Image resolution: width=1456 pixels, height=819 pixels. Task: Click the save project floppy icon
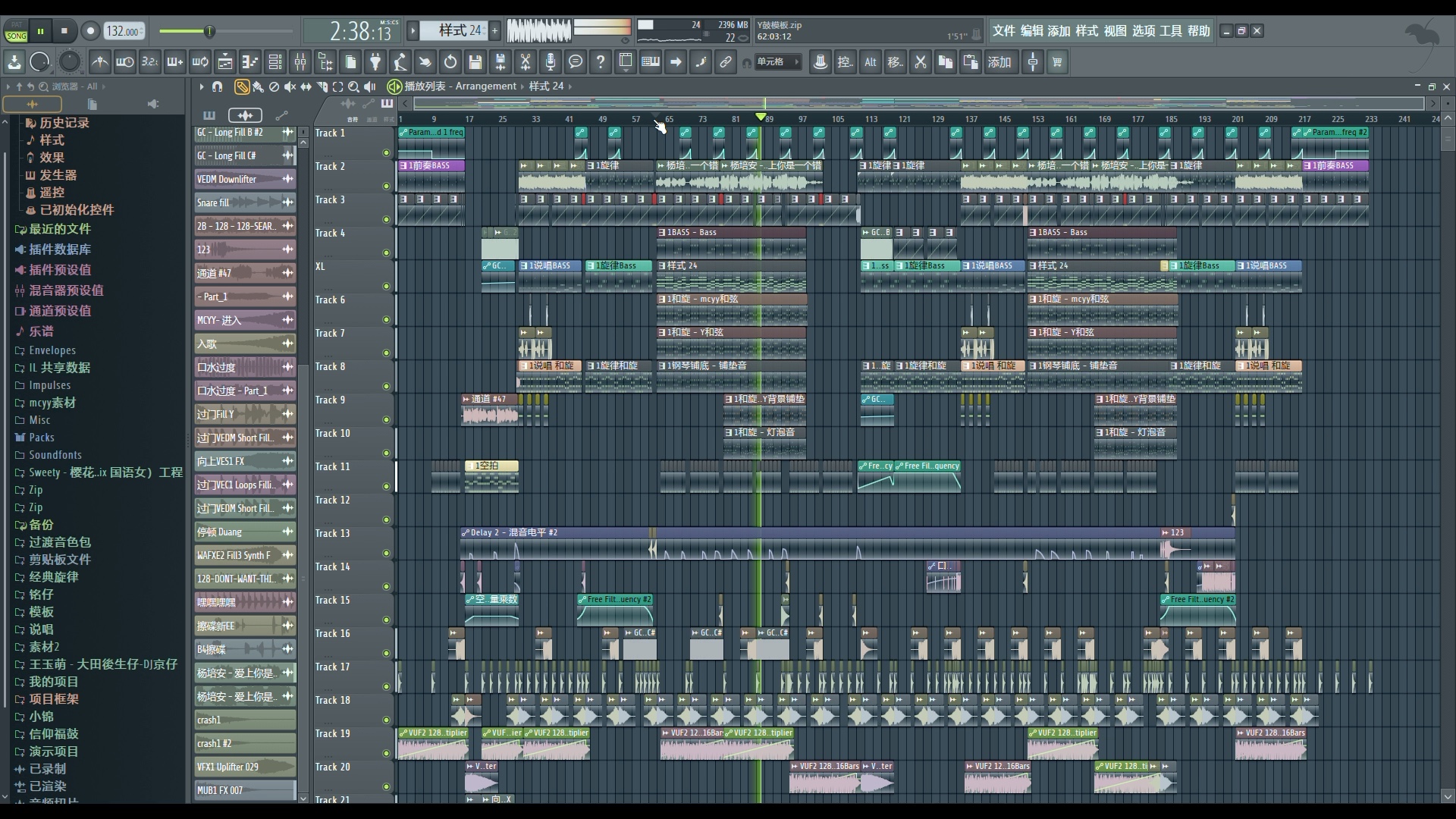pos(475,62)
